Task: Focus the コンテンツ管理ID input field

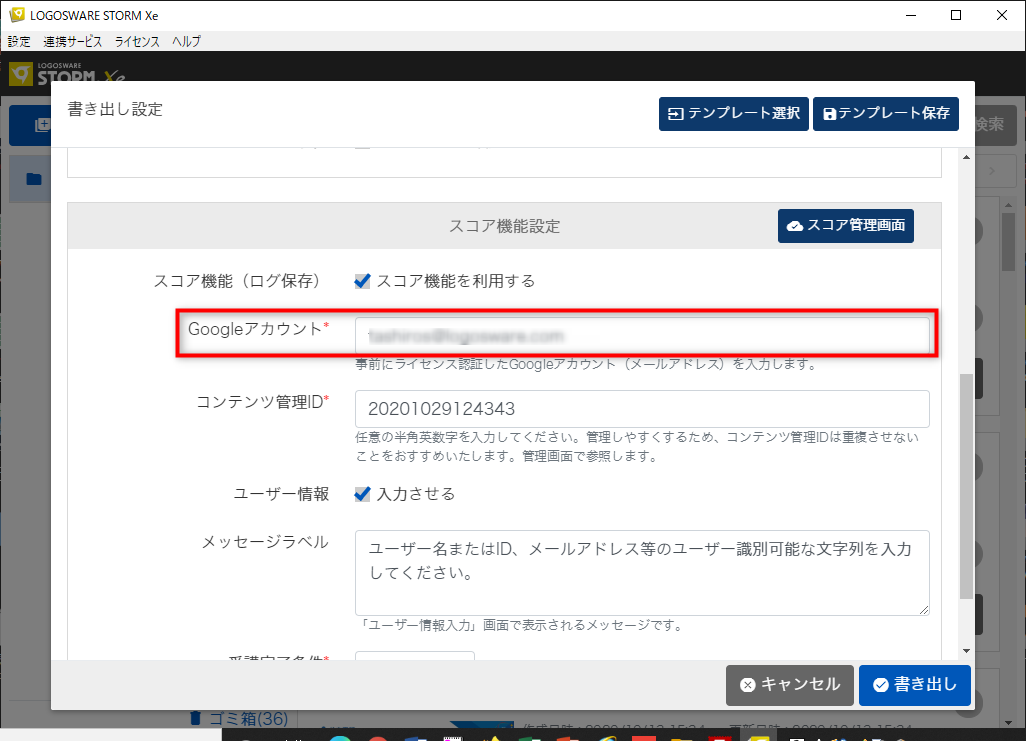Action: pyautogui.click(x=642, y=409)
